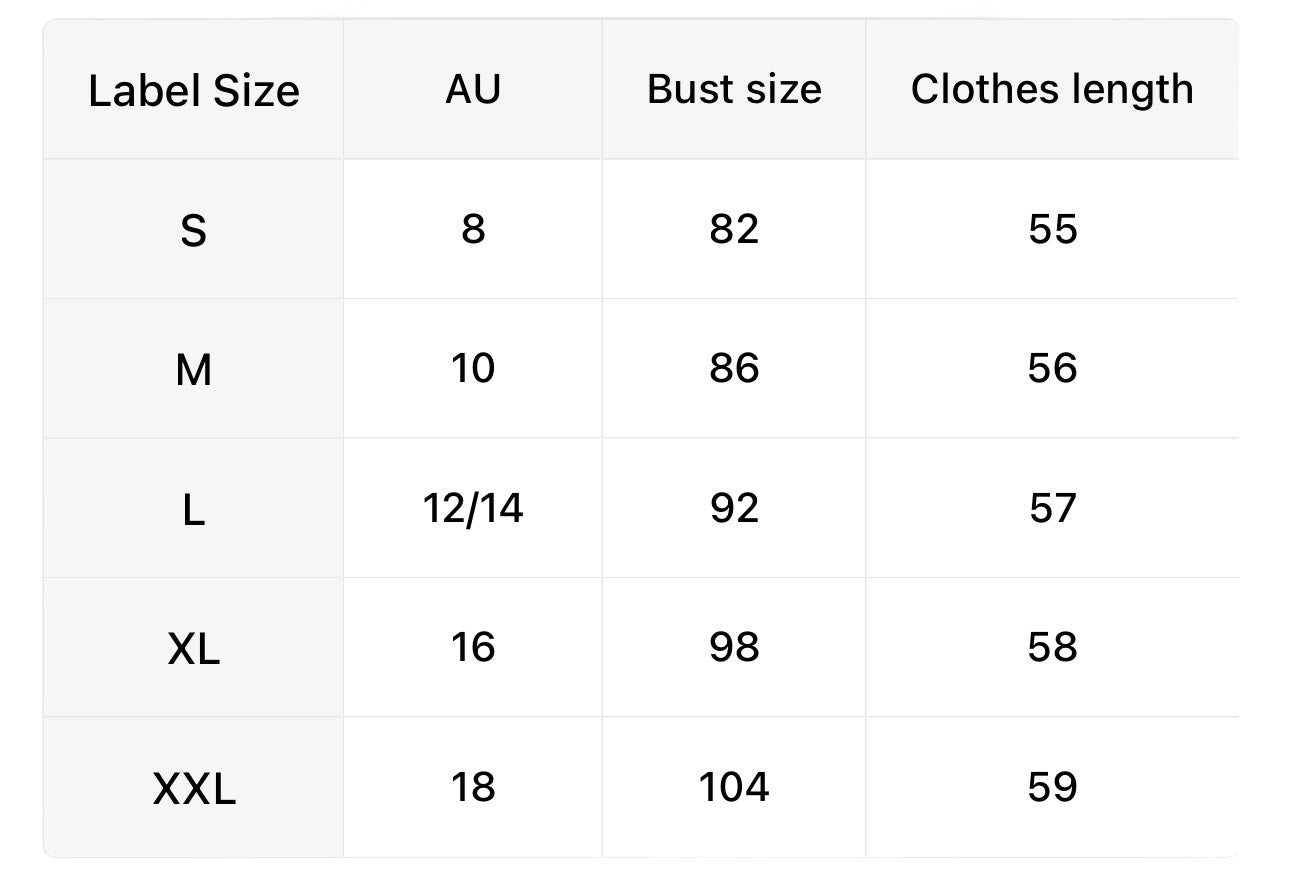Click clothes length value 57
Screen dimensions: 1290x881
pyautogui.click(x=1052, y=508)
